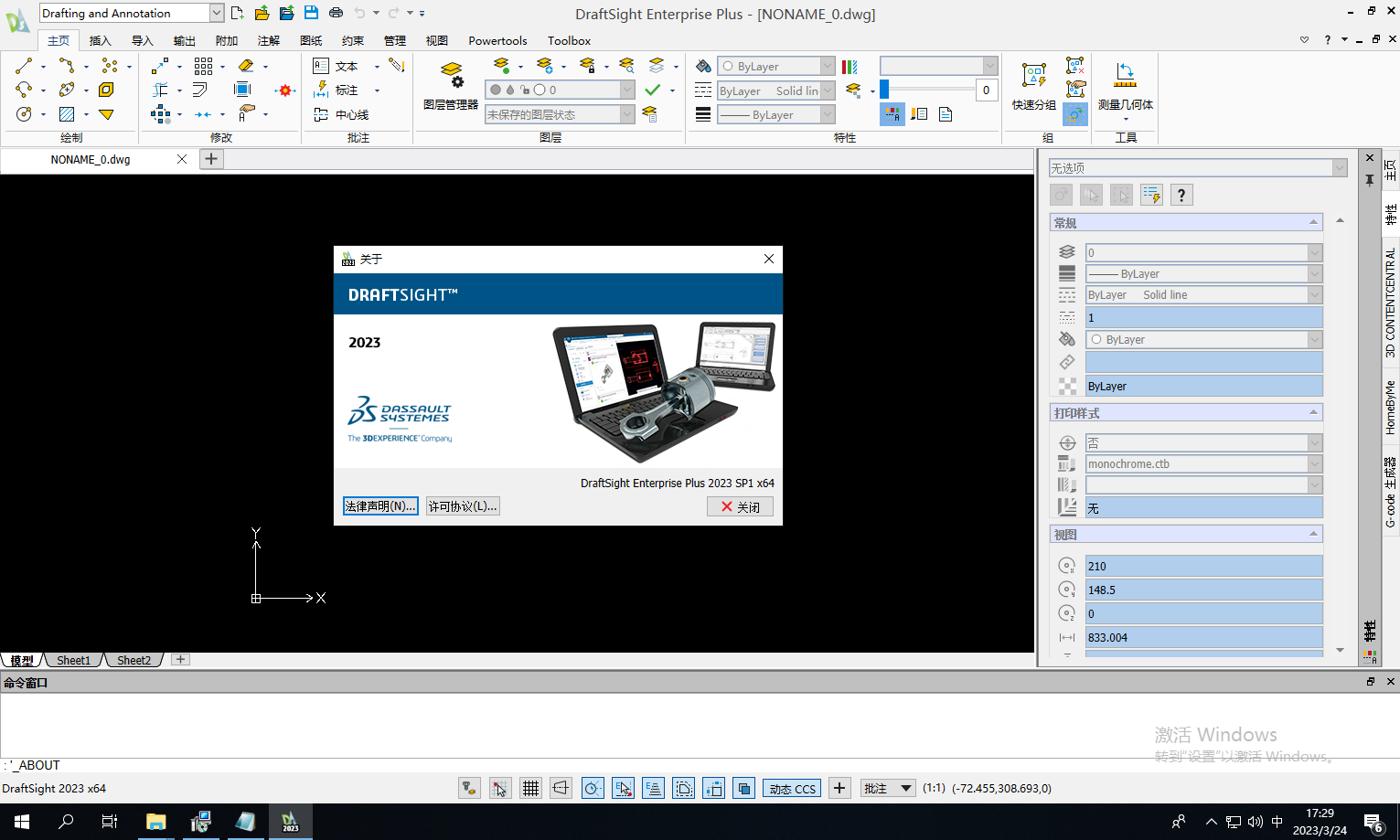Click the DraftSight 2023 icon on the Windows taskbar
Viewport: 1400px width, 840px height.
pyautogui.click(x=290, y=822)
